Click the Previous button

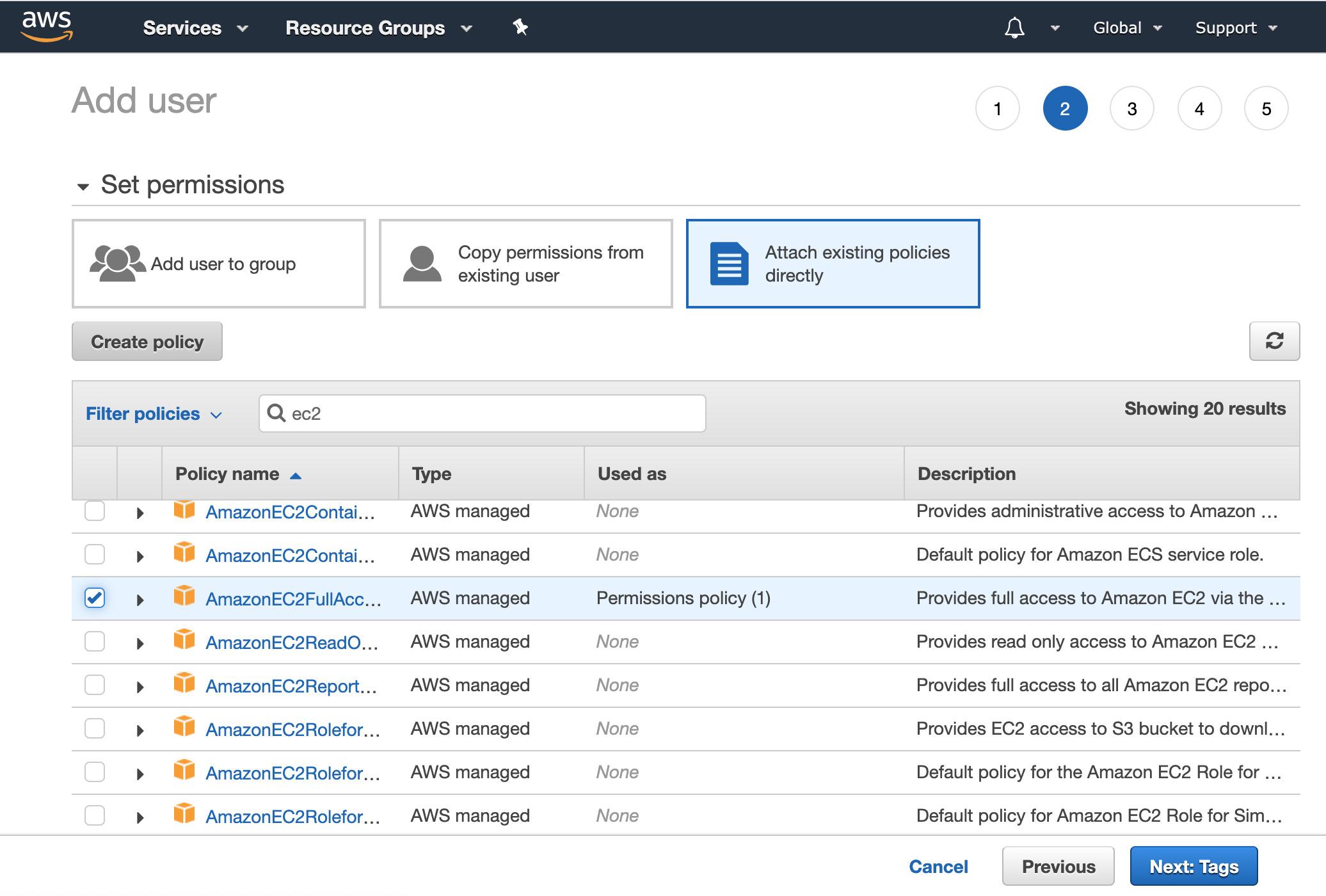coord(1058,866)
